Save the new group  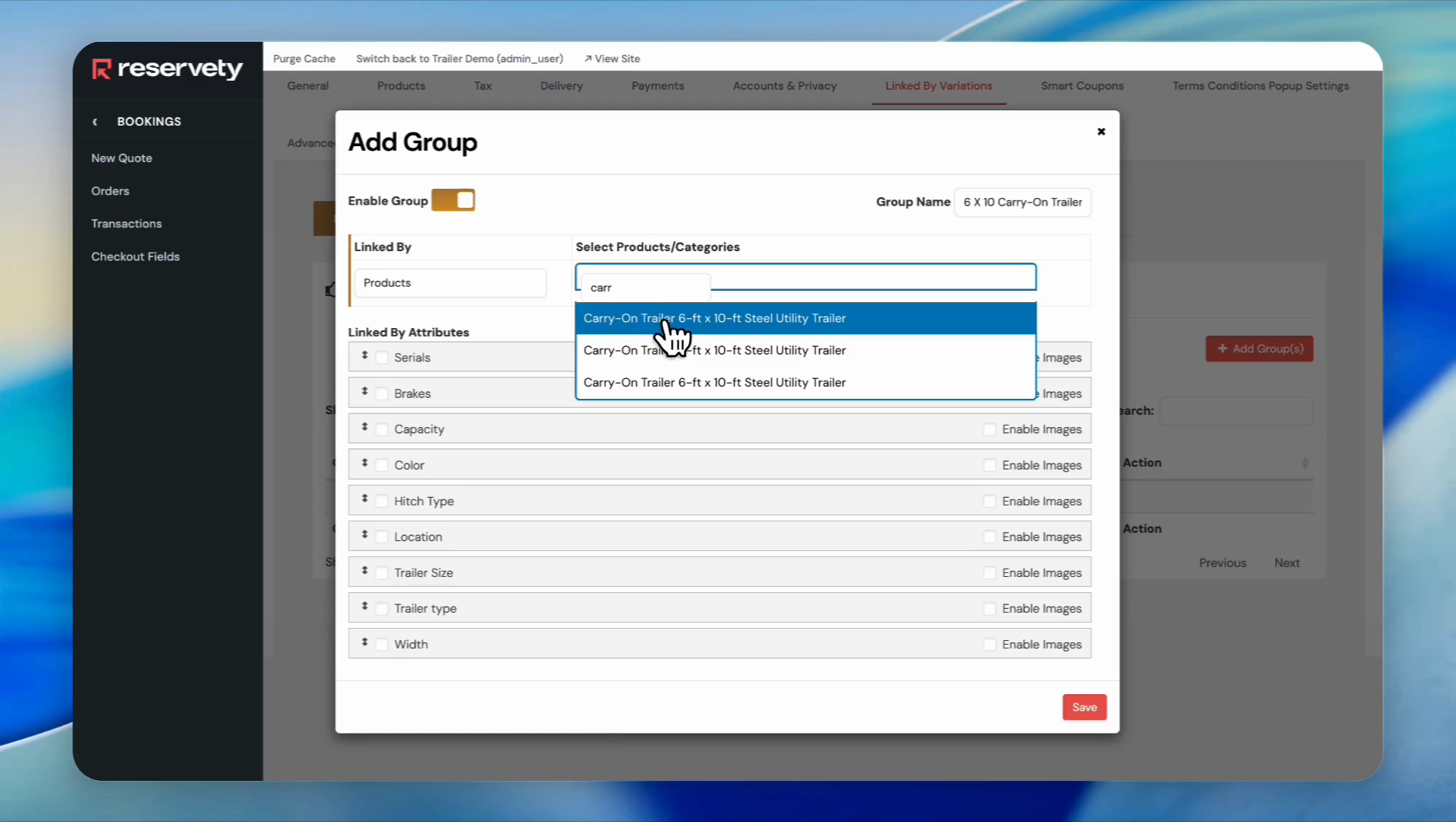1085,708
